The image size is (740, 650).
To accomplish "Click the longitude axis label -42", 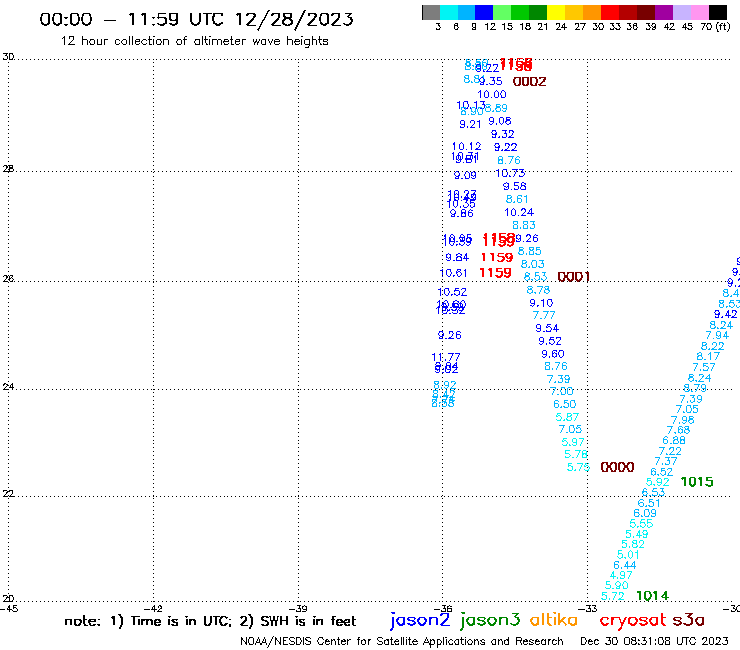I will coord(154,608).
